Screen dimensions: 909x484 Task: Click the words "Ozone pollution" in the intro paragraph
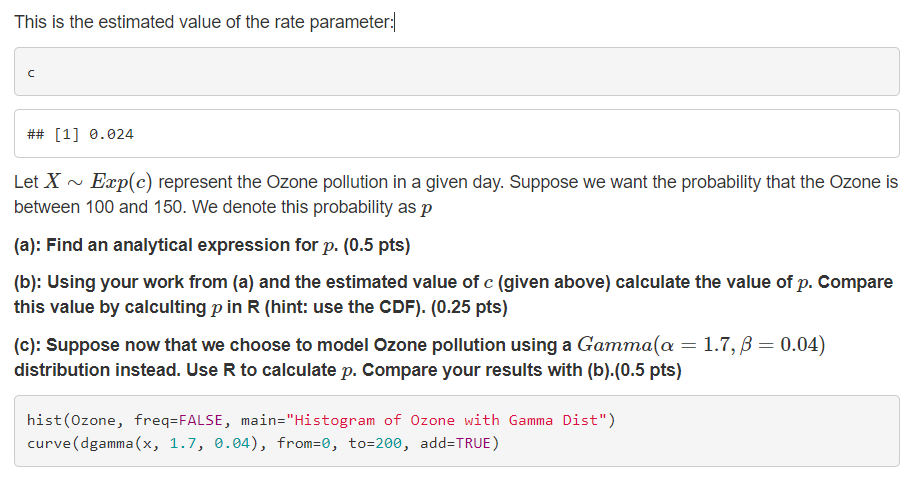[x=324, y=183]
